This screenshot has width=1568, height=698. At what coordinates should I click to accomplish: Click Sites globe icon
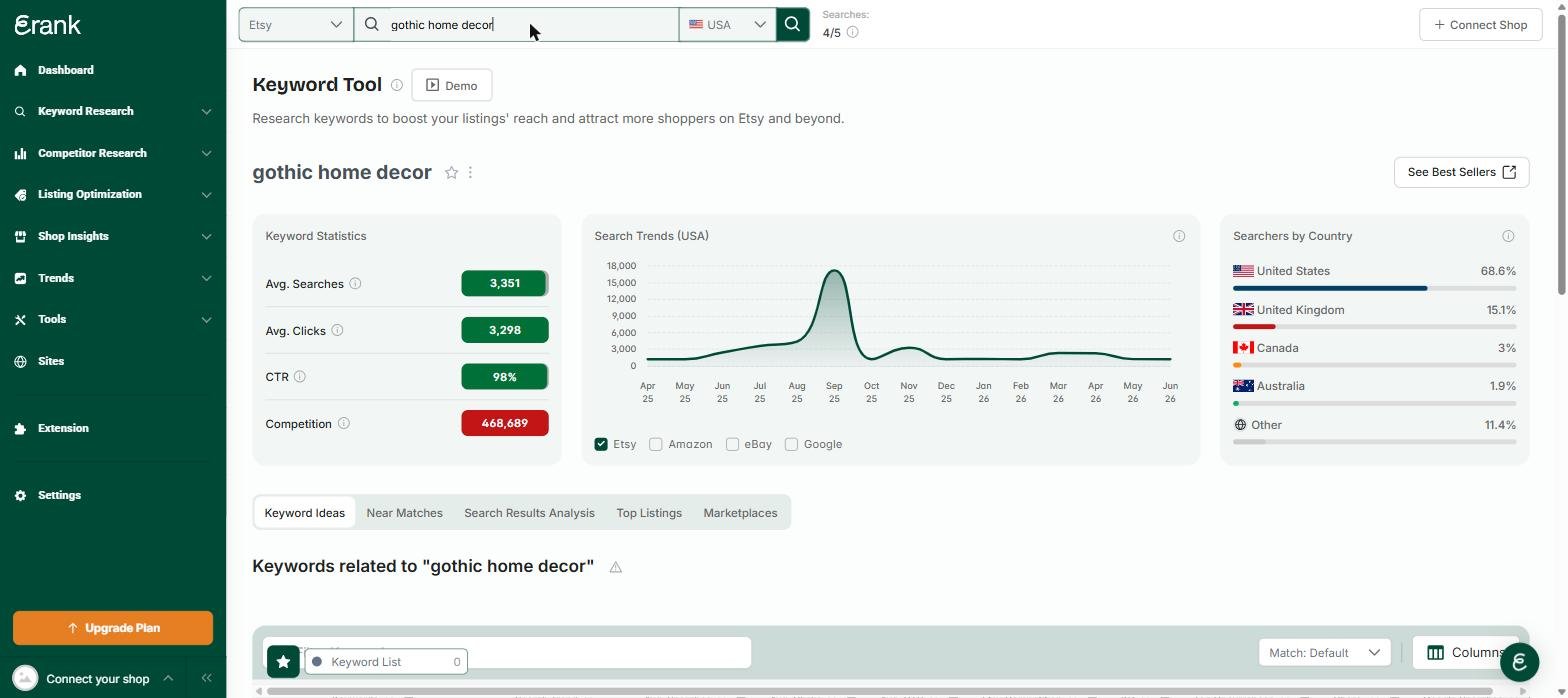(20, 361)
